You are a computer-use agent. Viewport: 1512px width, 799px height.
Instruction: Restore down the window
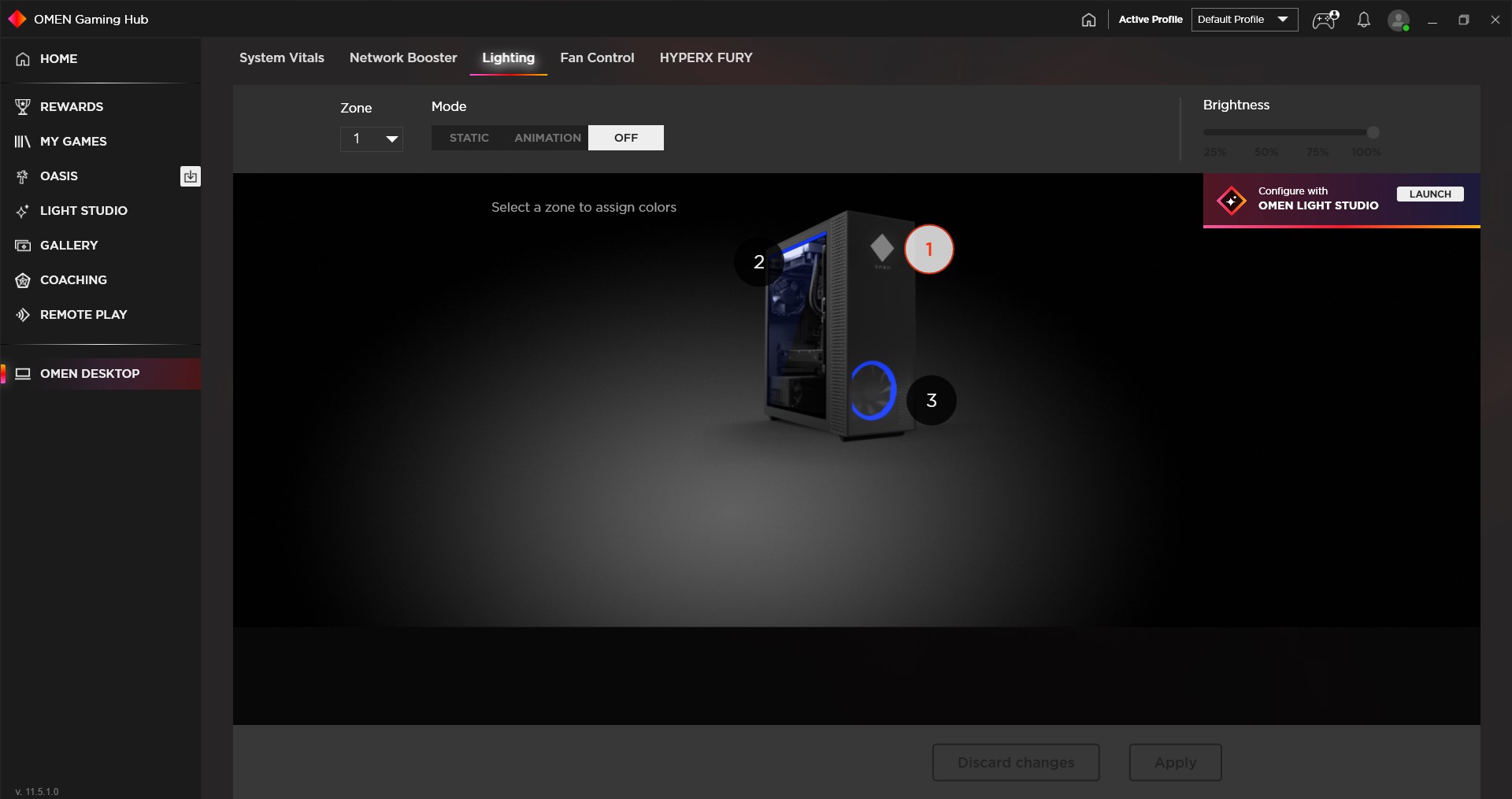[1464, 20]
